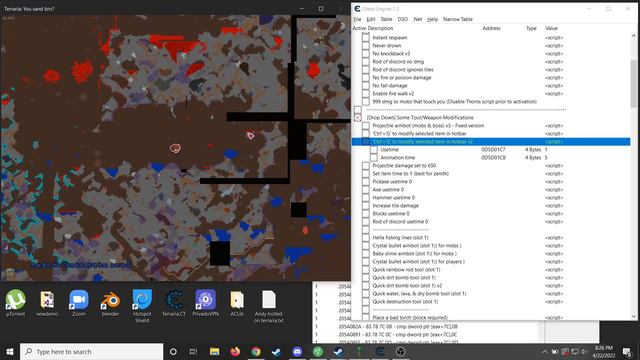
Task: Tick 'Quick destruction tool (slot 1)' checkbox
Action: [366, 302]
